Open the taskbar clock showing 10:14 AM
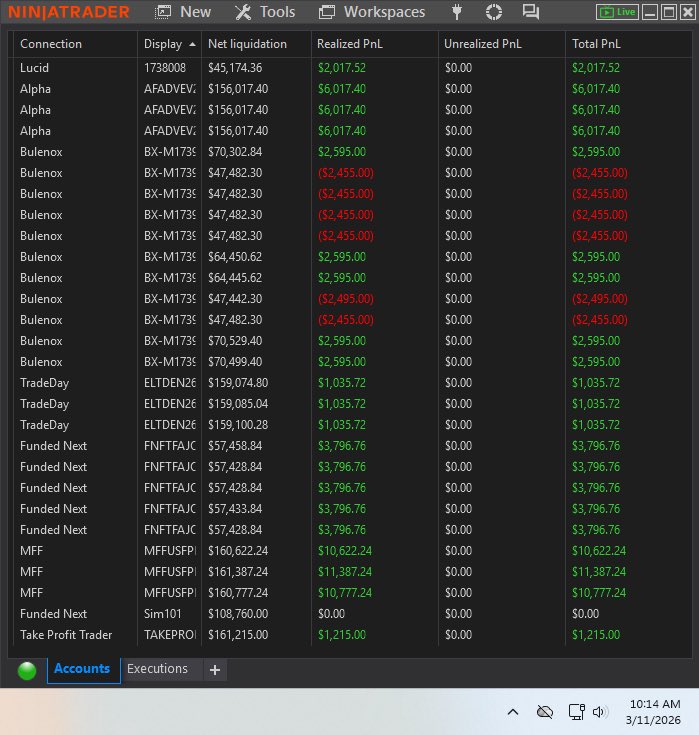699x735 pixels. (654, 712)
